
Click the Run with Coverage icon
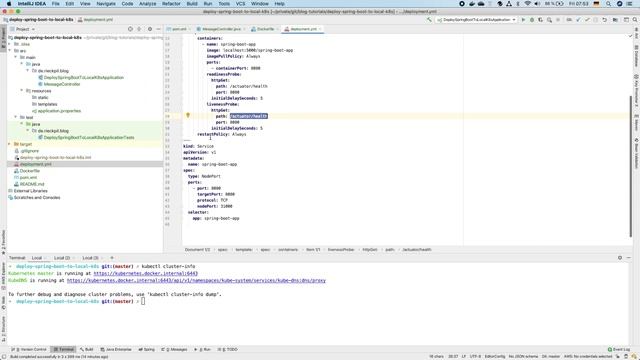point(540,20)
